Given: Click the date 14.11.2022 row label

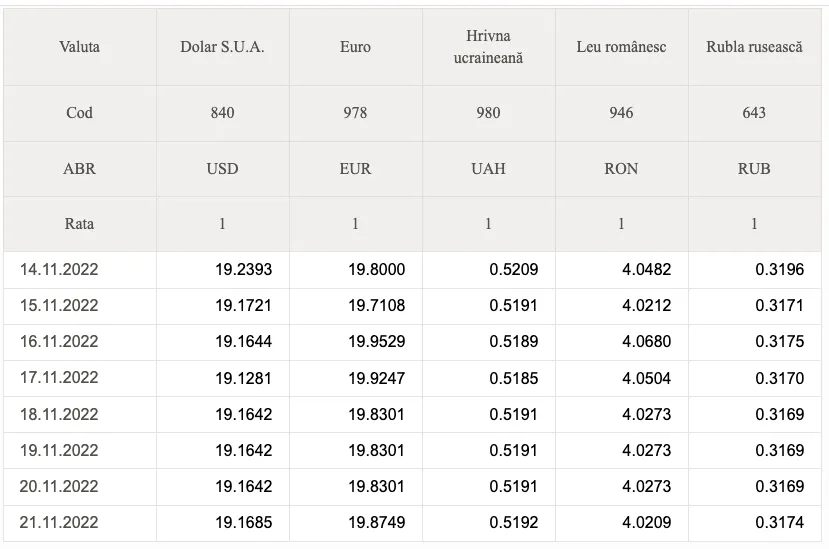Looking at the screenshot, I should click(59, 269).
